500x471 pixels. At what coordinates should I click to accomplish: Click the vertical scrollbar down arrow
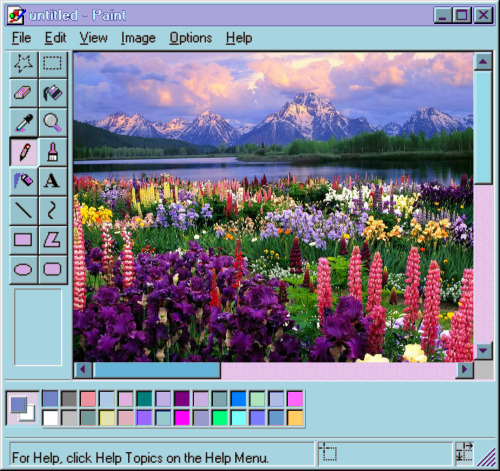(x=483, y=350)
